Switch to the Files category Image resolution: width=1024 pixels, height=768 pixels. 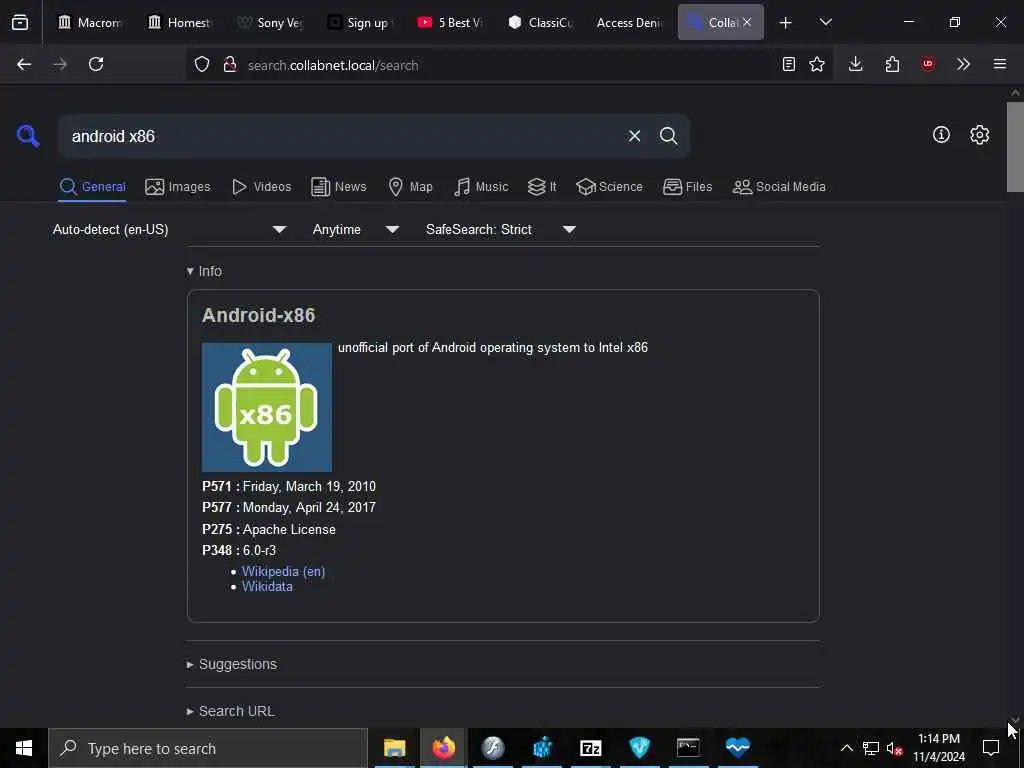coord(687,187)
